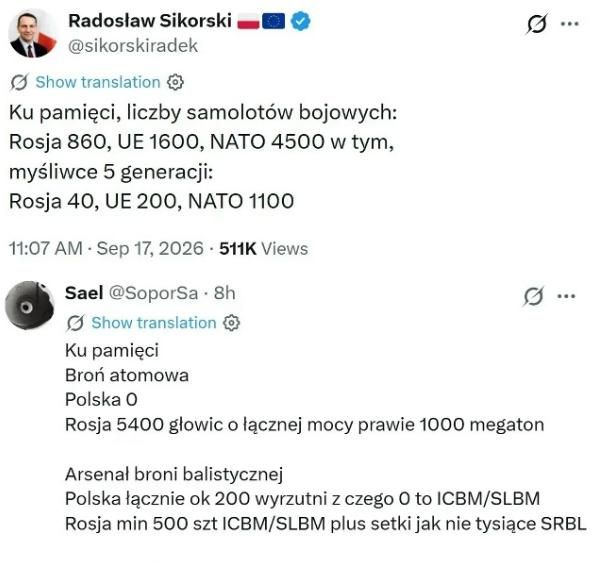Open Radosław Sikorski's profile picture
Screen dimensions: 598x562
[x=32, y=34]
